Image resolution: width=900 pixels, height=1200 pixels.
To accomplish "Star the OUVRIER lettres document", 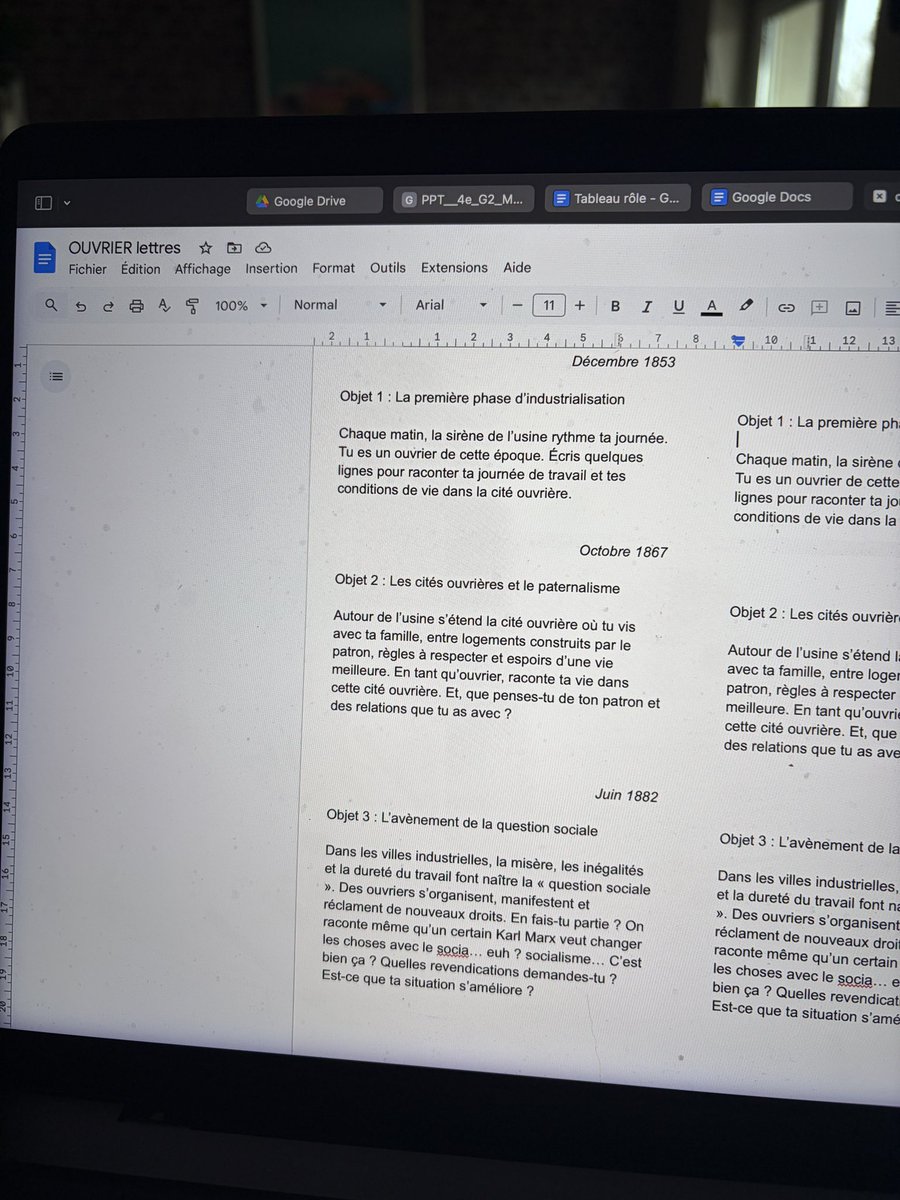I will coord(205,247).
